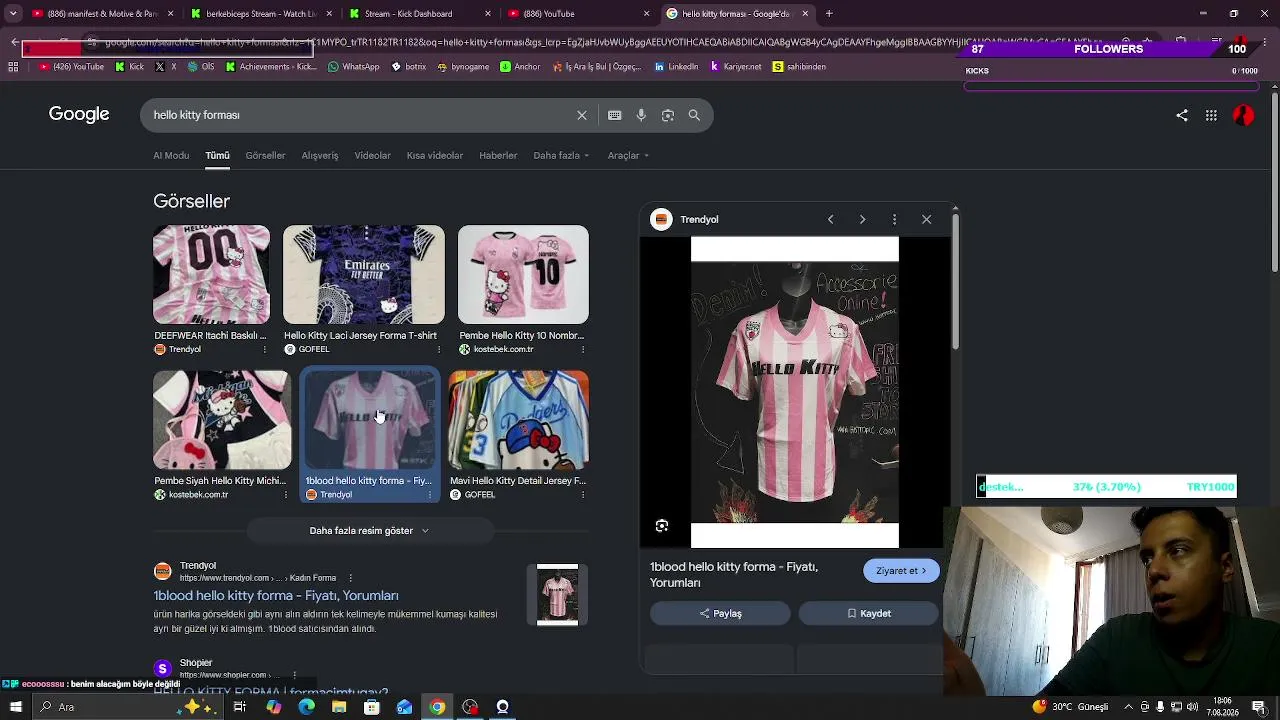Open options for DEEFWEAR Itachi image result

click(265, 349)
